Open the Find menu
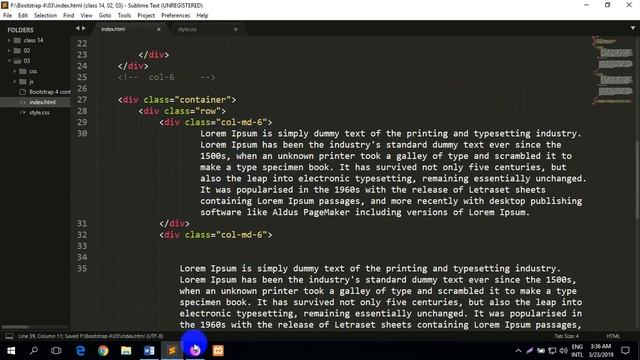The height and width of the screenshot is (360, 640). (69, 16)
